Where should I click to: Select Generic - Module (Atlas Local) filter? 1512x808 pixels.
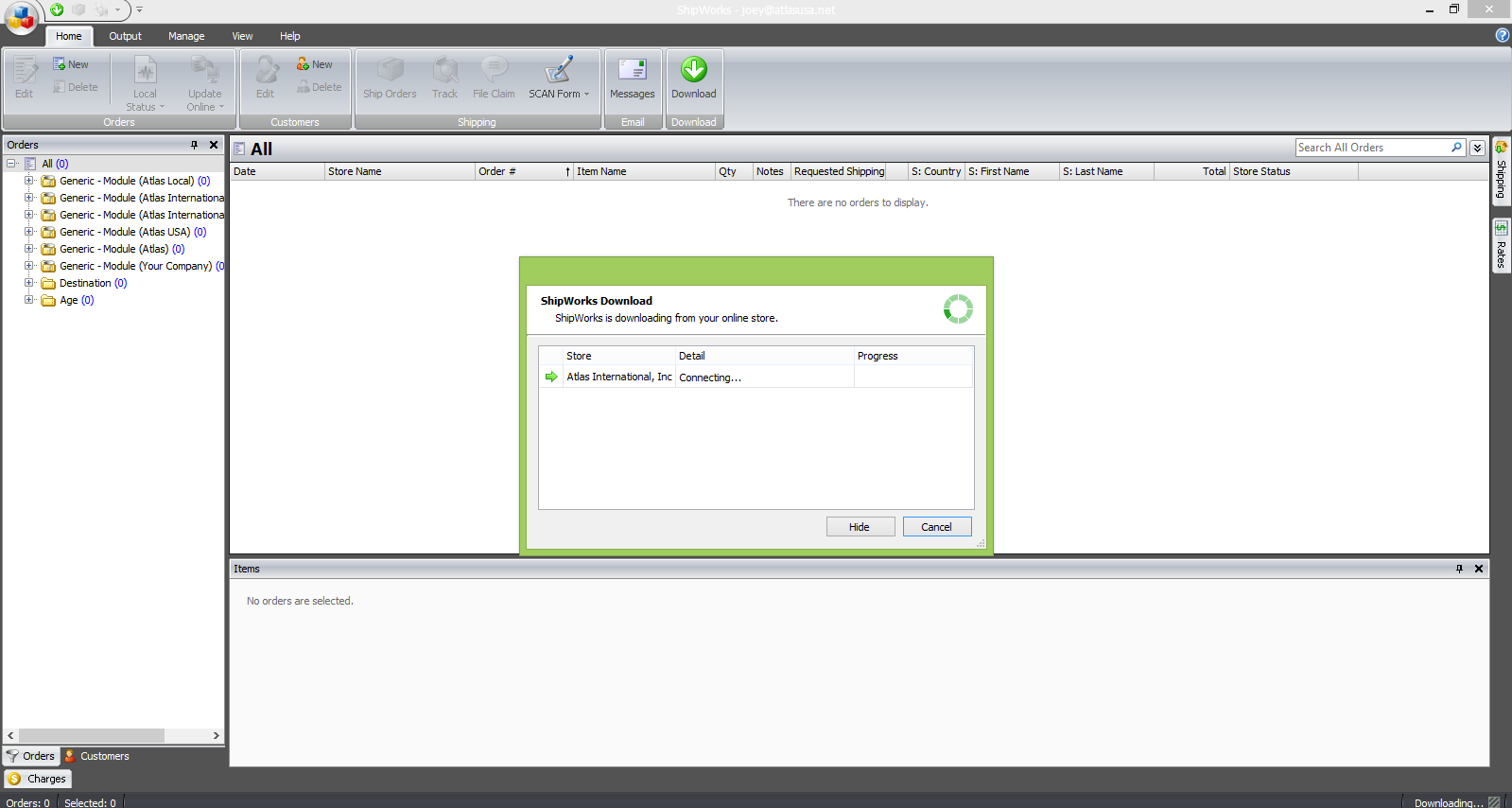point(134,181)
